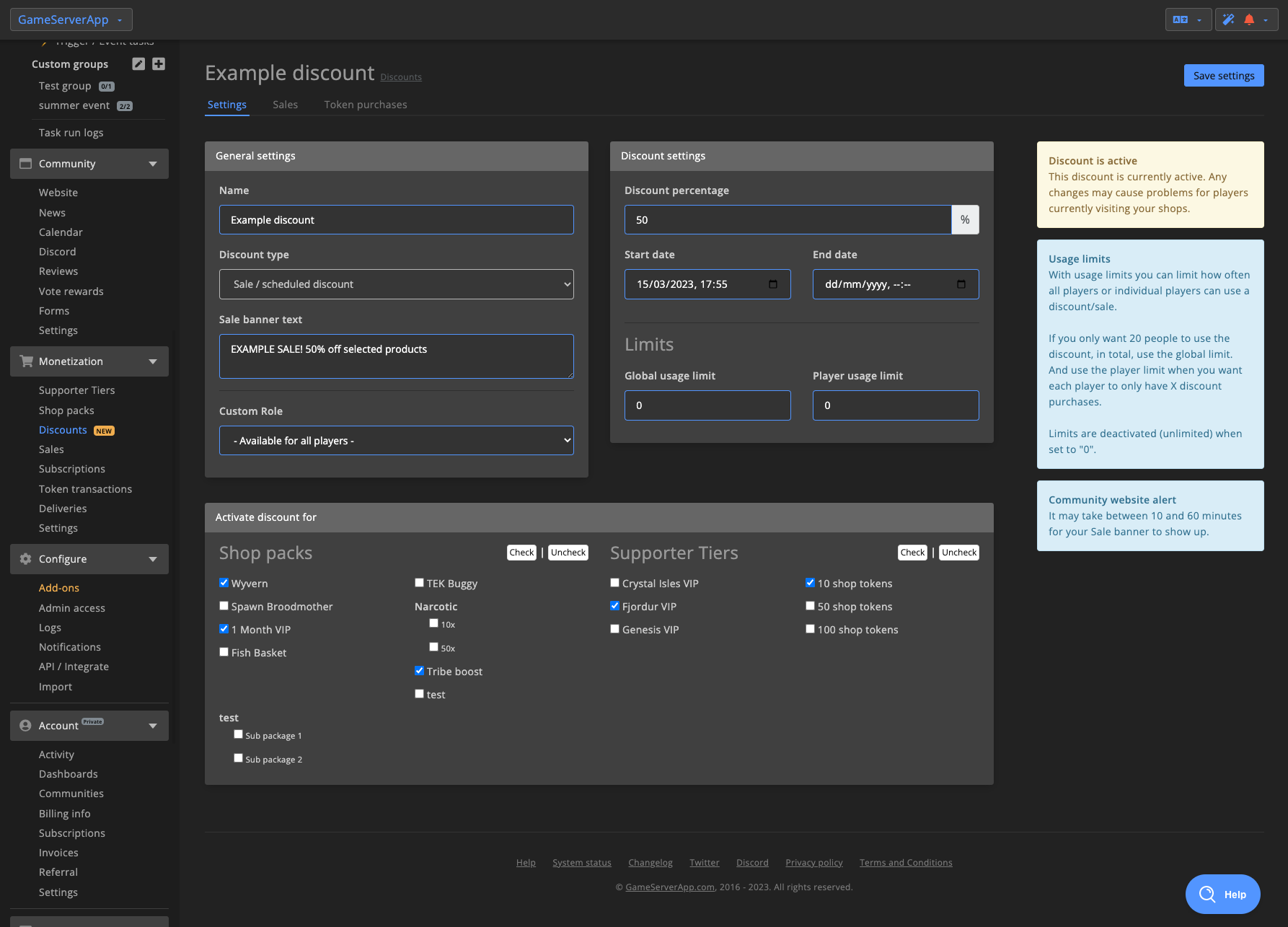The height and width of the screenshot is (927, 1288).
Task: Open the GameServerApp dropdown menu
Action: 71,19
